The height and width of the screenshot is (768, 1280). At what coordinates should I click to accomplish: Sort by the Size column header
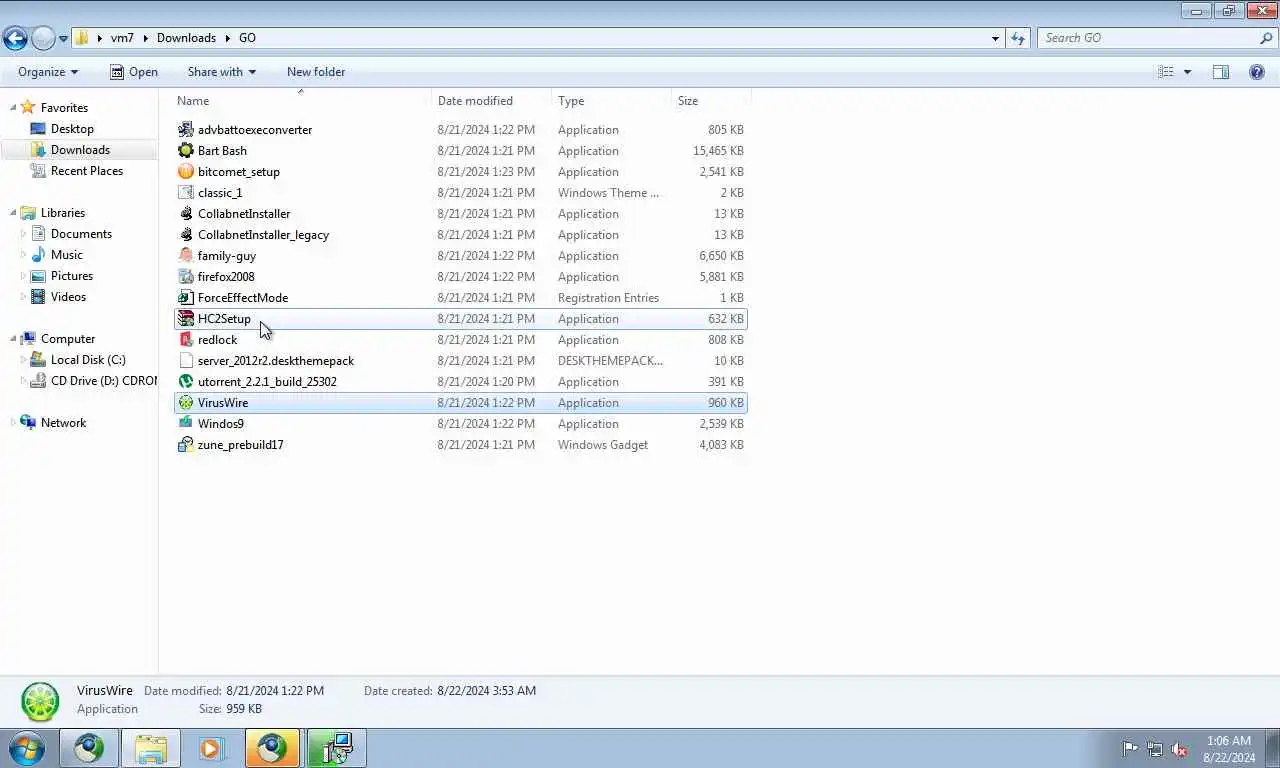pos(711,101)
